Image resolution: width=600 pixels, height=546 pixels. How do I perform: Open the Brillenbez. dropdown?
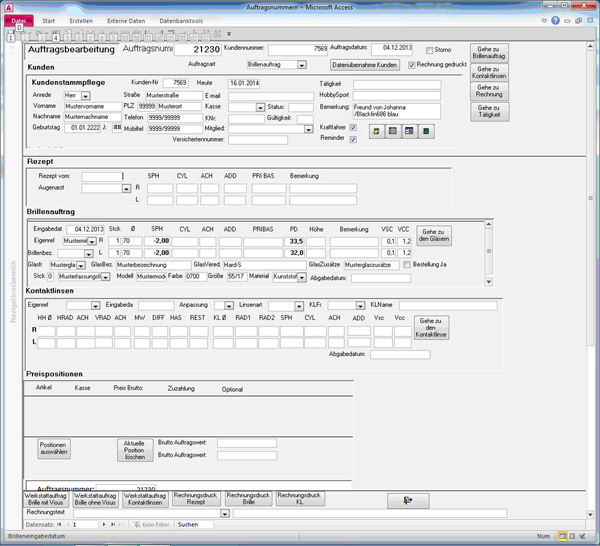[88, 254]
